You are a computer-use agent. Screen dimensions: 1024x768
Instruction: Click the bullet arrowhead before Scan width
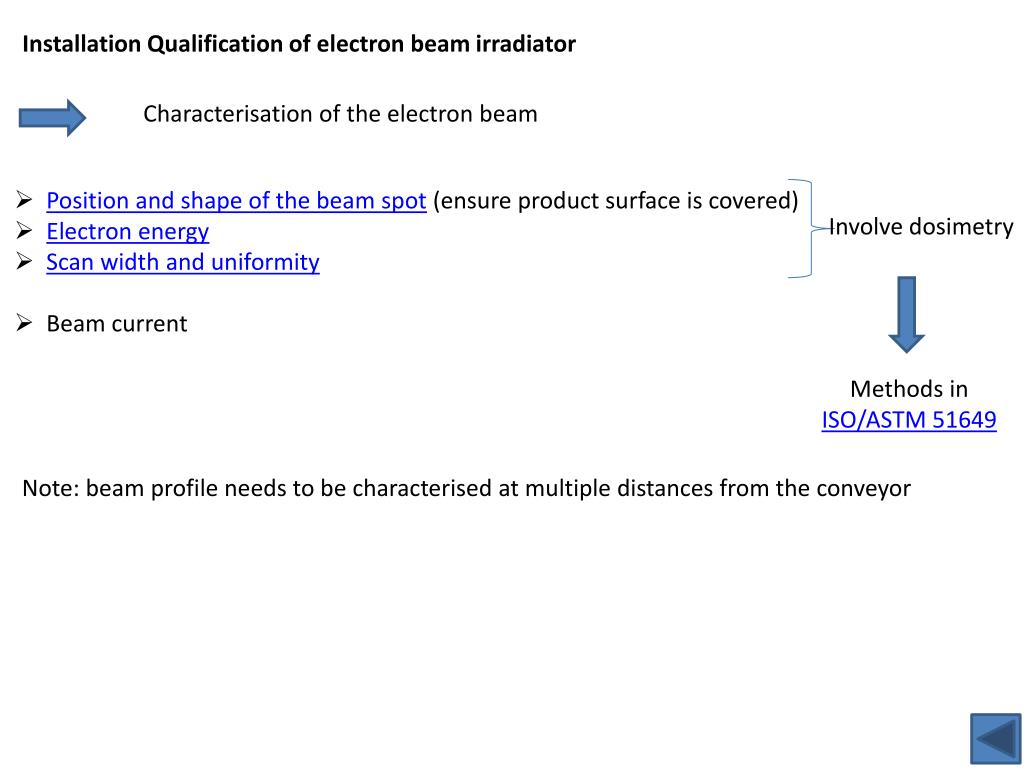pos(24,261)
